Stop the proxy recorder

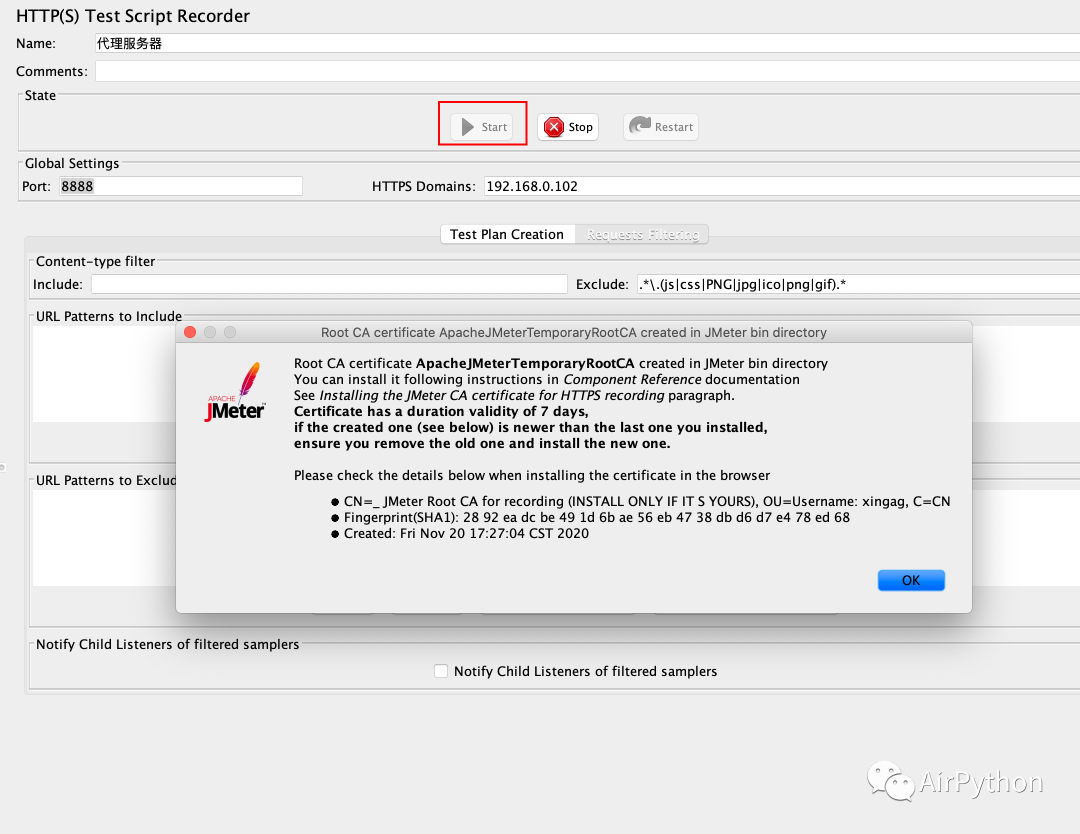(x=568, y=127)
